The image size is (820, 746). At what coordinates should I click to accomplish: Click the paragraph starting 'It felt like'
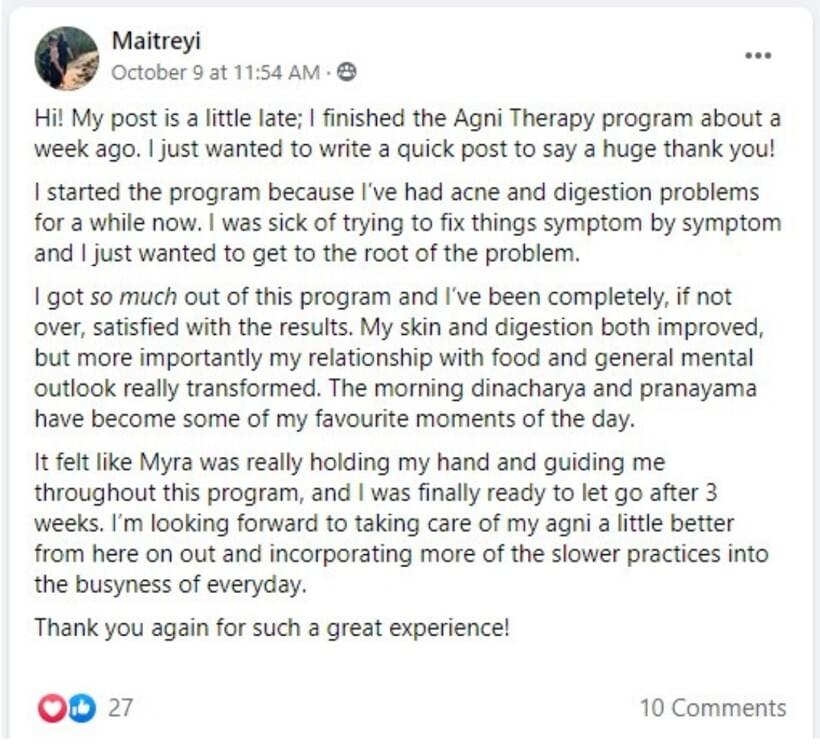click(x=401, y=523)
